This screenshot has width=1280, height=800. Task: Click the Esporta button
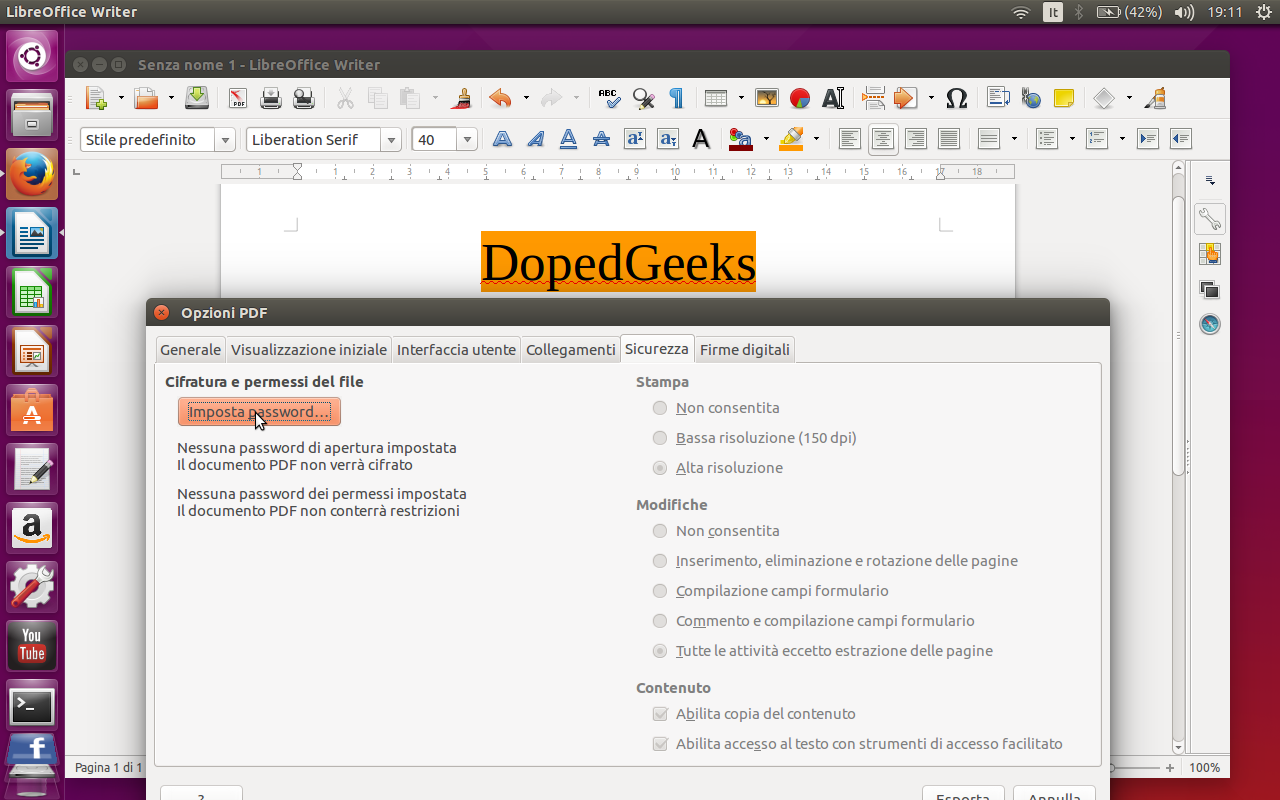tap(963, 792)
